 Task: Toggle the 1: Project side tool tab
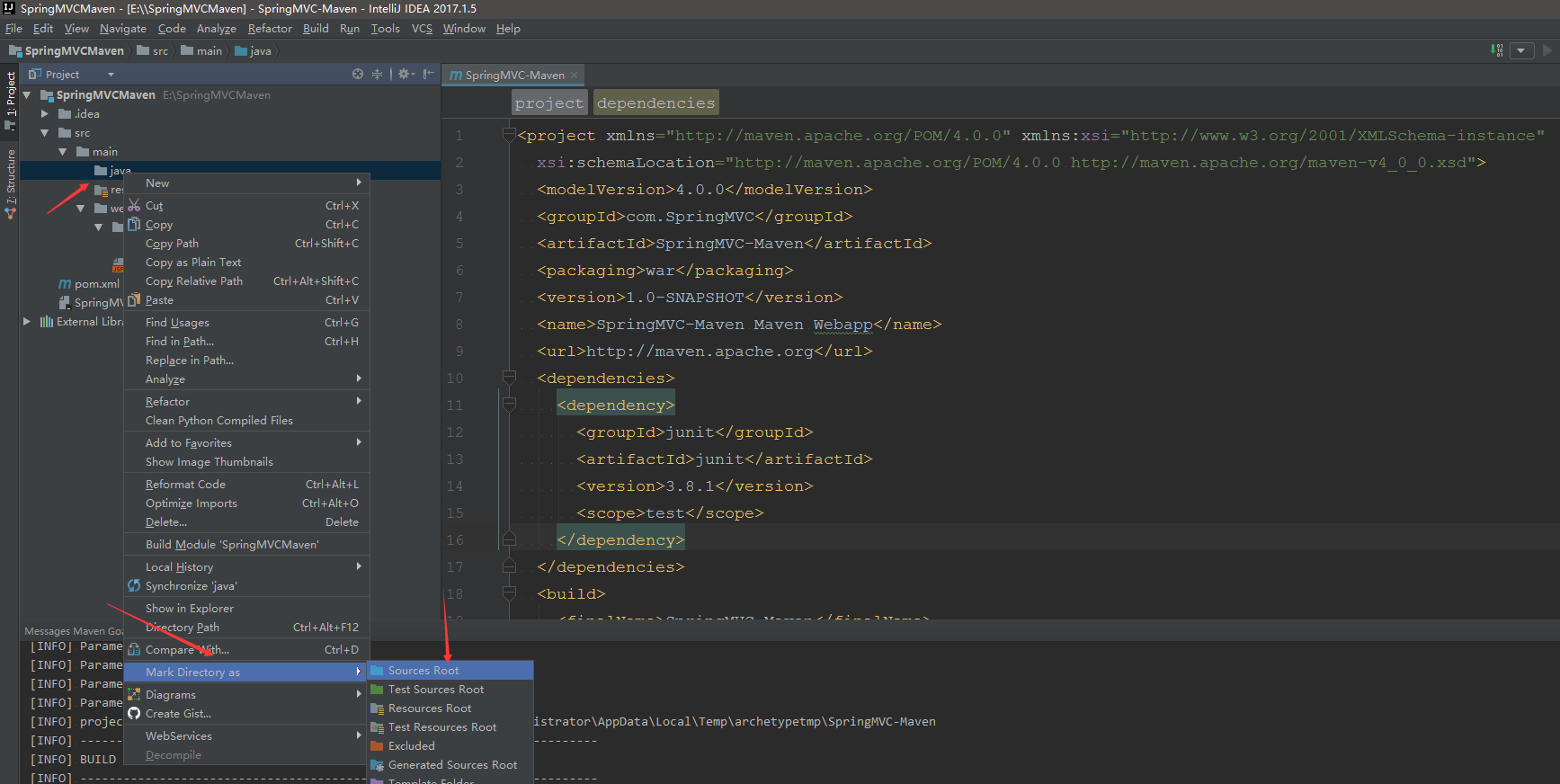pos(10,101)
